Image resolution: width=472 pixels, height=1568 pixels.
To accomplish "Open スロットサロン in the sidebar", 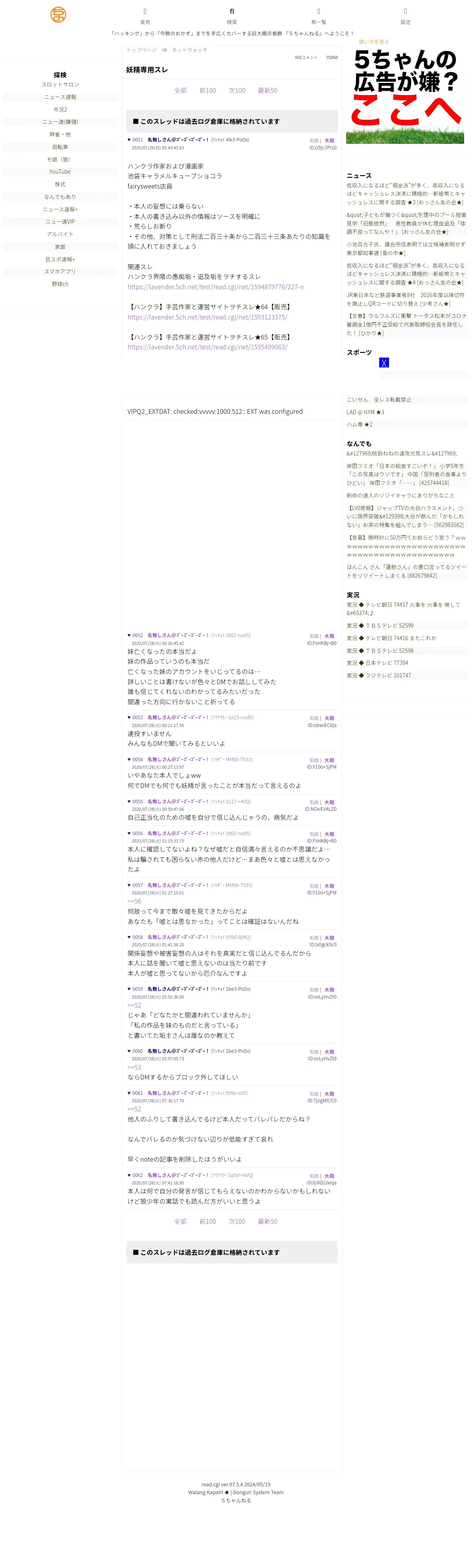I will pos(60,84).
